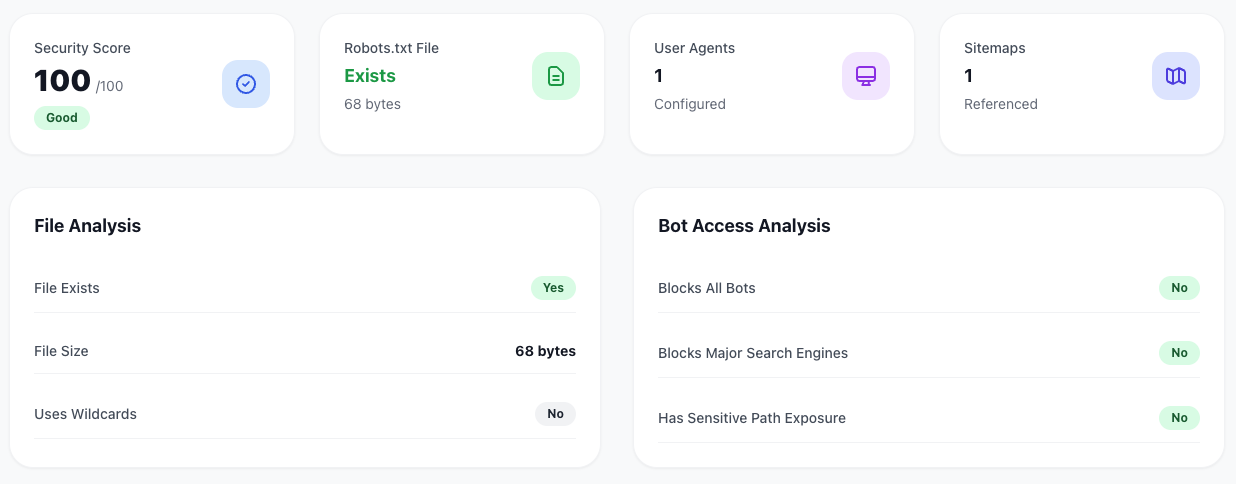The width and height of the screenshot is (1236, 484).
Task: Click the Security Score checkmark icon
Action: click(x=246, y=84)
